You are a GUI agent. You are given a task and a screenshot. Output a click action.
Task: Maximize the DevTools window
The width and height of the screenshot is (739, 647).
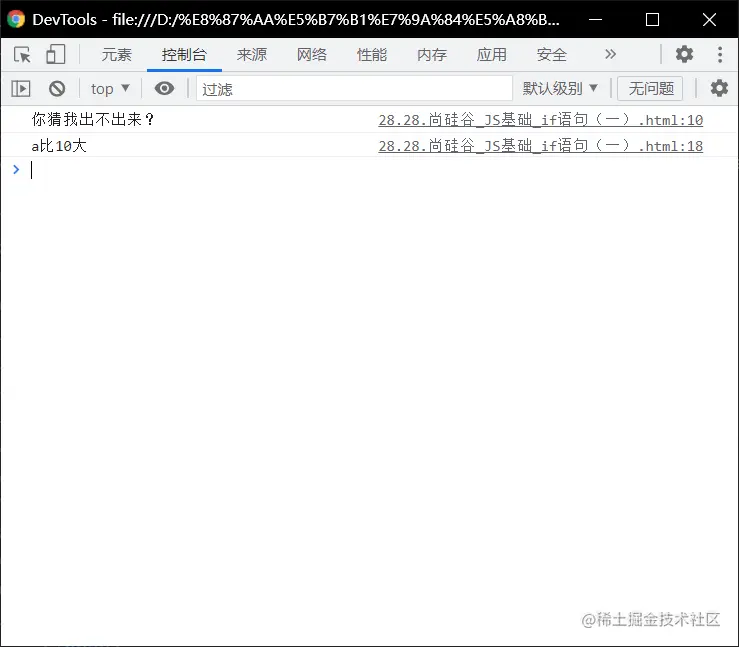[652, 19]
